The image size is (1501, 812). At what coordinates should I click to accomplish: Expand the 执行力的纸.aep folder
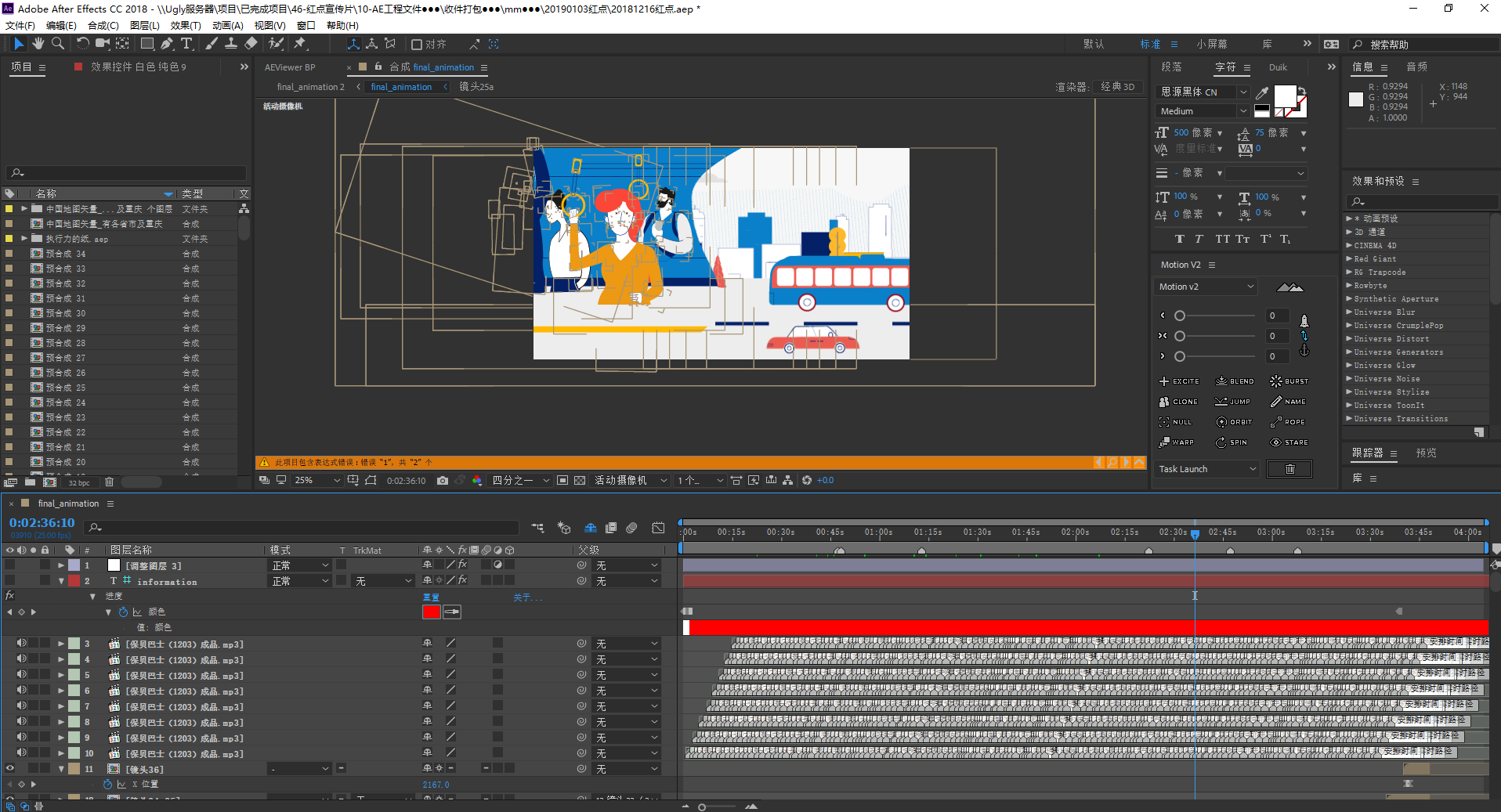click(24, 239)
